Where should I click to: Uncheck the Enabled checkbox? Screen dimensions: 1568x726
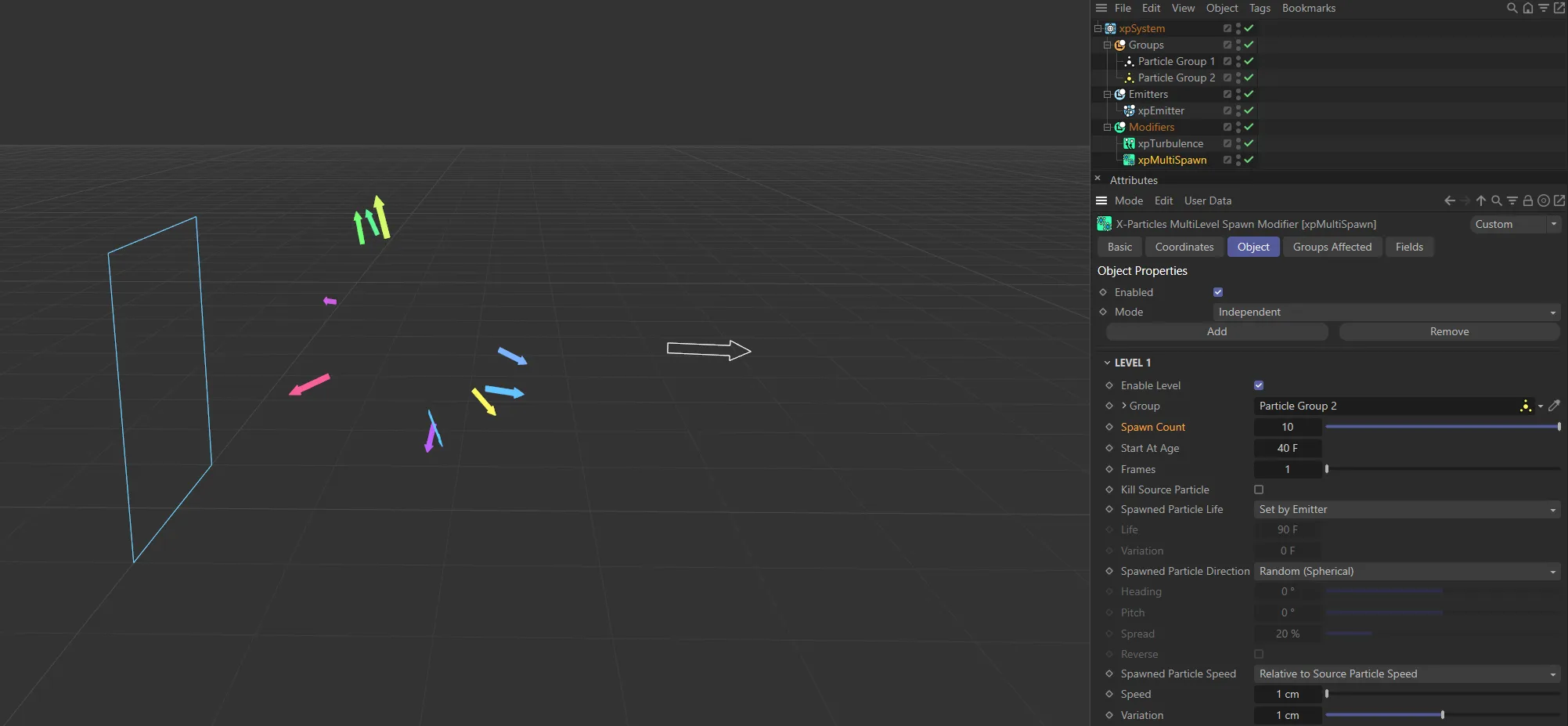pos(1217,292)
